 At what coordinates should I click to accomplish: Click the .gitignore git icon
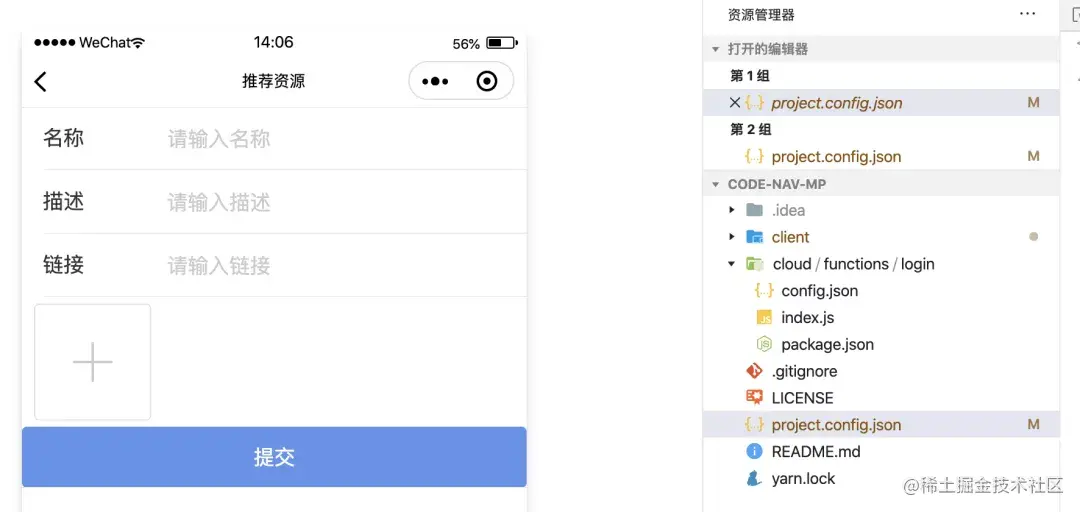(755, 371)
